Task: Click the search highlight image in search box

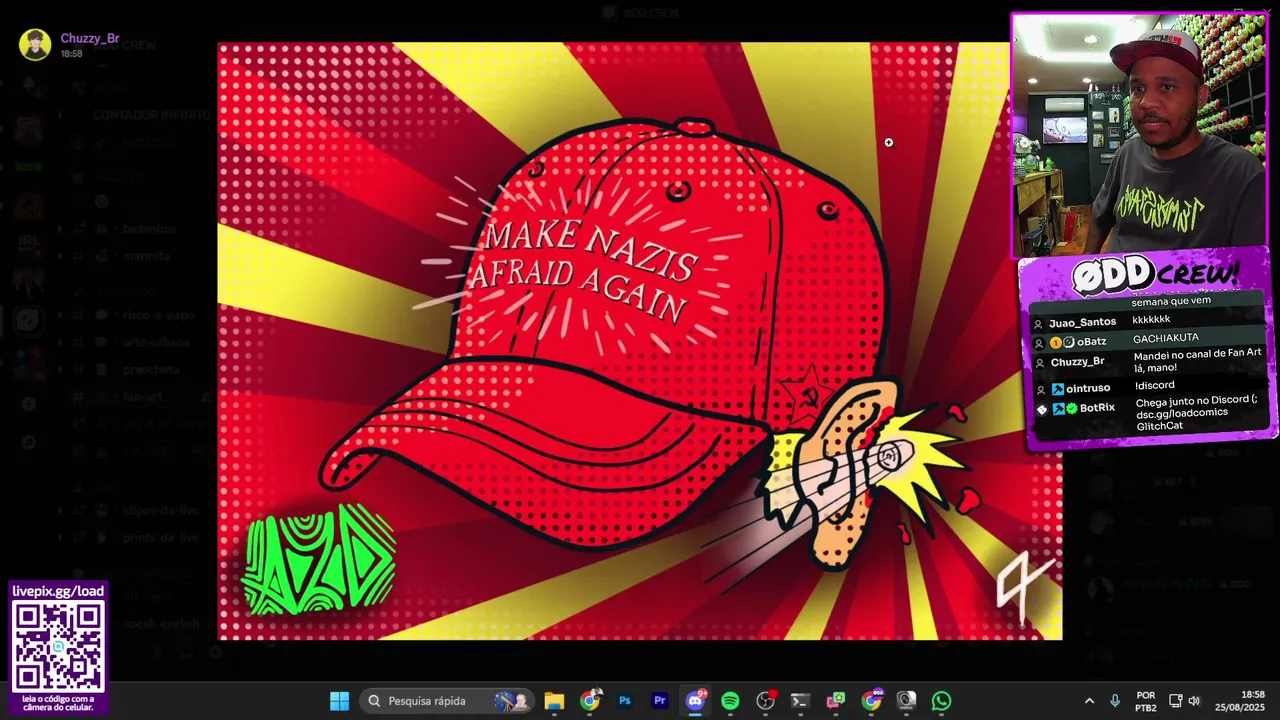Action: point(513,701)
